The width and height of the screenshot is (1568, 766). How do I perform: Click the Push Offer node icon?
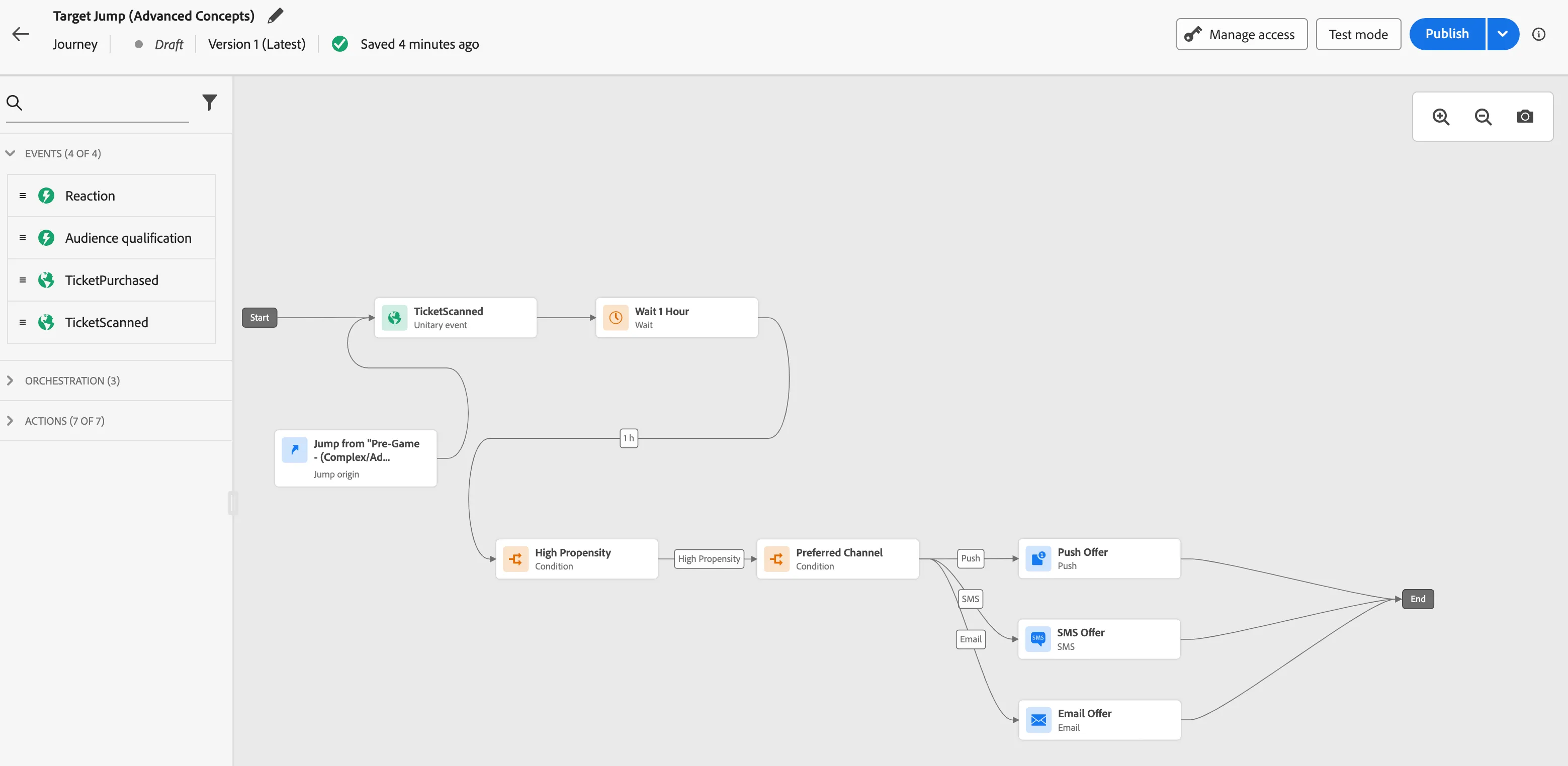pyautogui.click(x=1038, y=558)
